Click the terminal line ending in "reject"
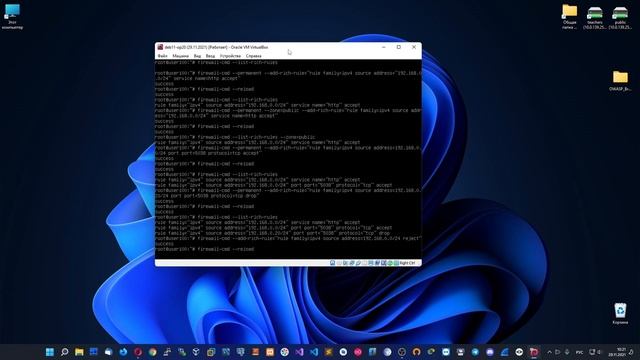Viewport: 640px width, 360px height. [x=288, y=238]
